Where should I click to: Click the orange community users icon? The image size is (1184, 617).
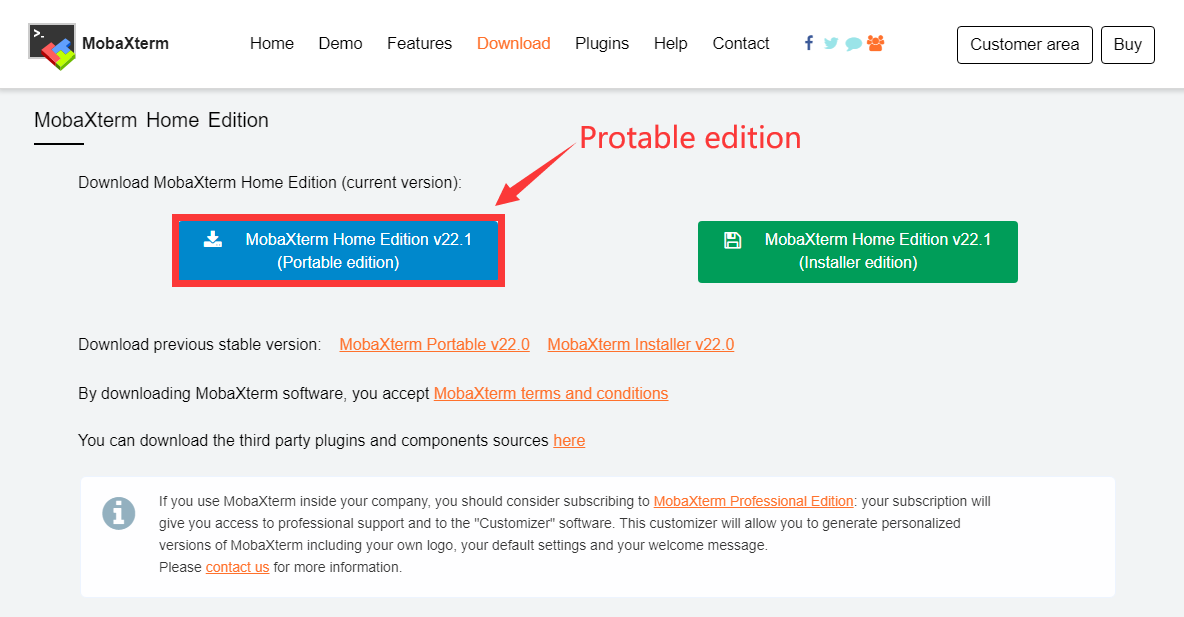(x=876, y=43)
